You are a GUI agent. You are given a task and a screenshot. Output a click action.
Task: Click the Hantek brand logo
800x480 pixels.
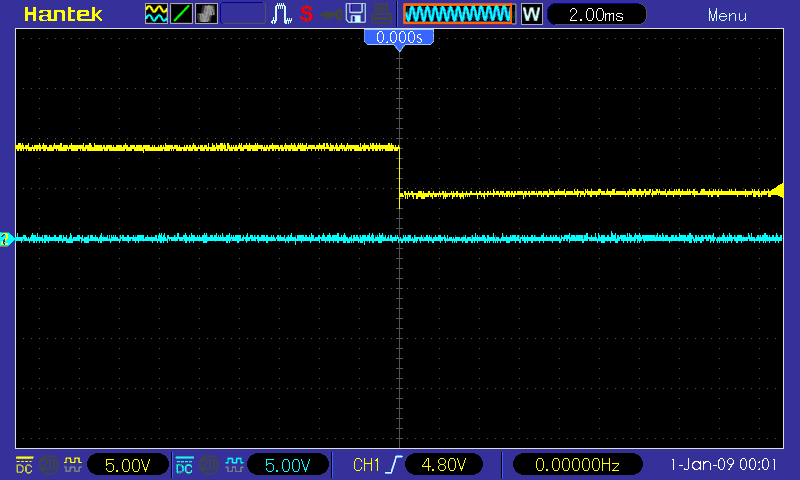63,14
